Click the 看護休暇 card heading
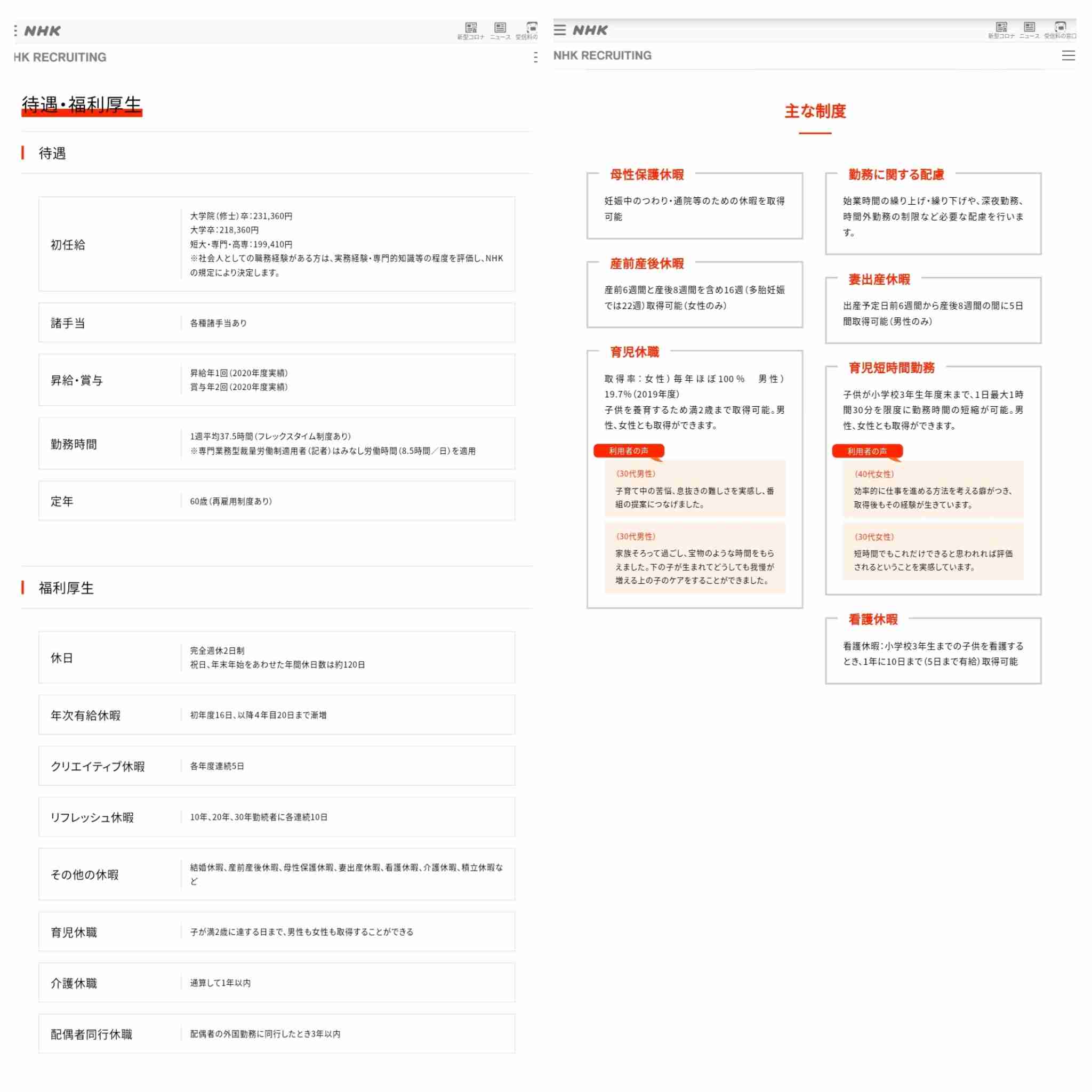1092x1092 pixels. pos(873,619)
